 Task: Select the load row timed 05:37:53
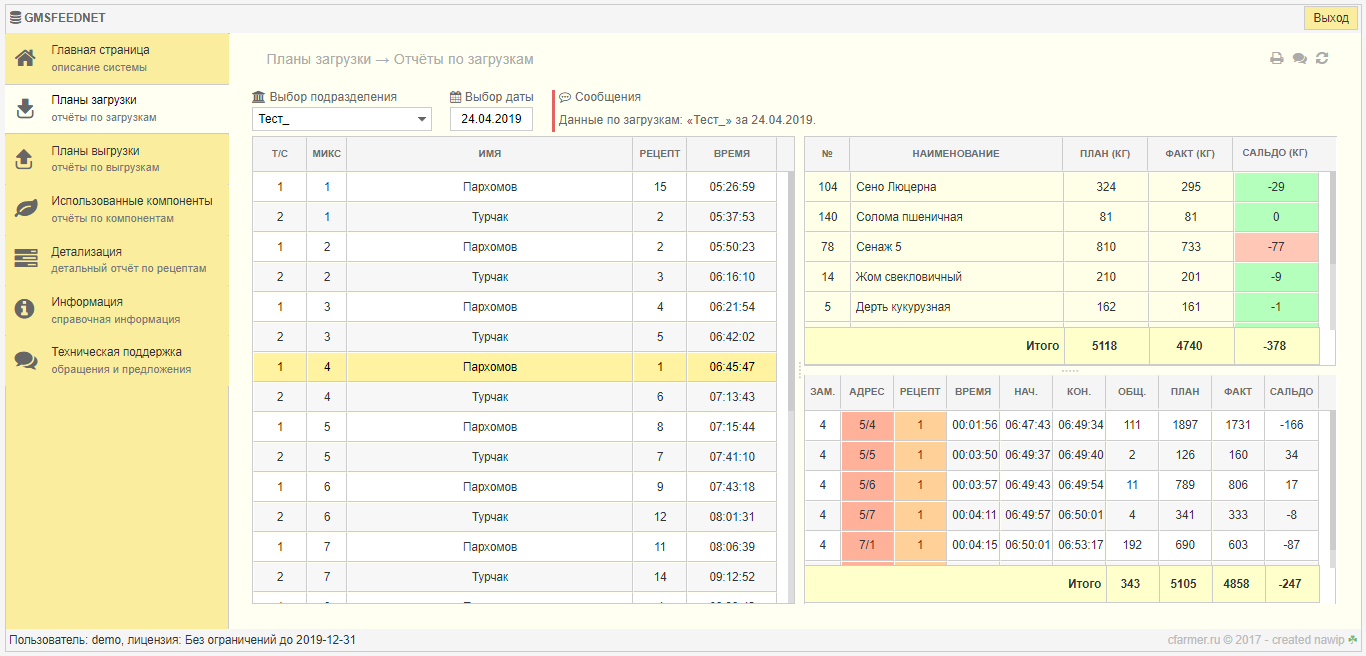tap(515, 217)
